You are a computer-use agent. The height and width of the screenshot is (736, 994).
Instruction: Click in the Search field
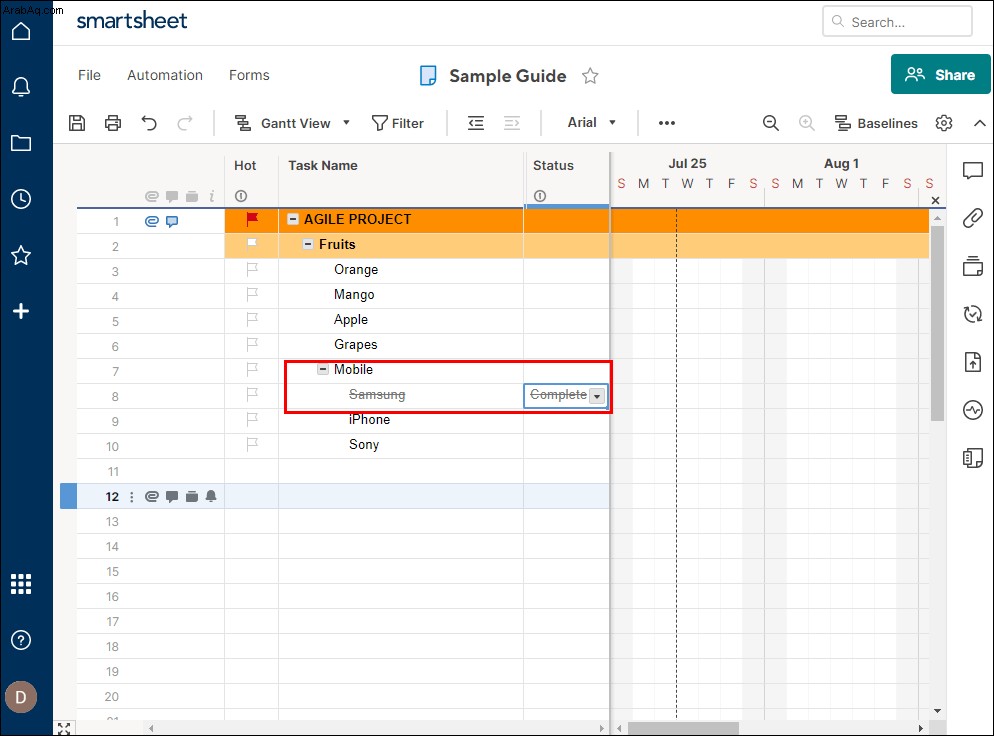click(x=897, y=22)
